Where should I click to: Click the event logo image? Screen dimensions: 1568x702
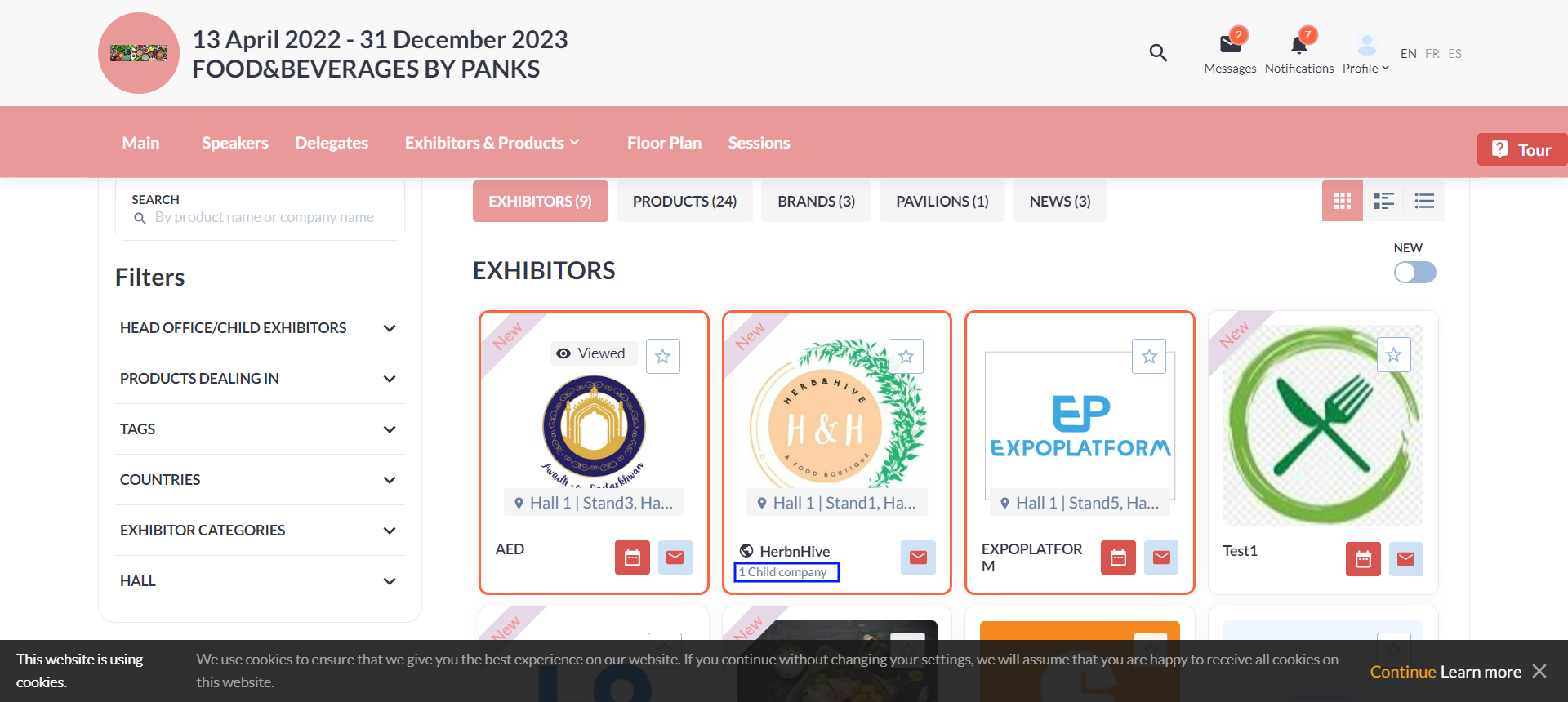point(139,53)
